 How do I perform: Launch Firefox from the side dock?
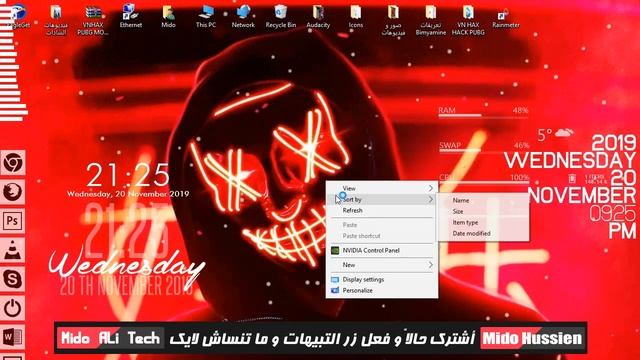coord(12,191)
